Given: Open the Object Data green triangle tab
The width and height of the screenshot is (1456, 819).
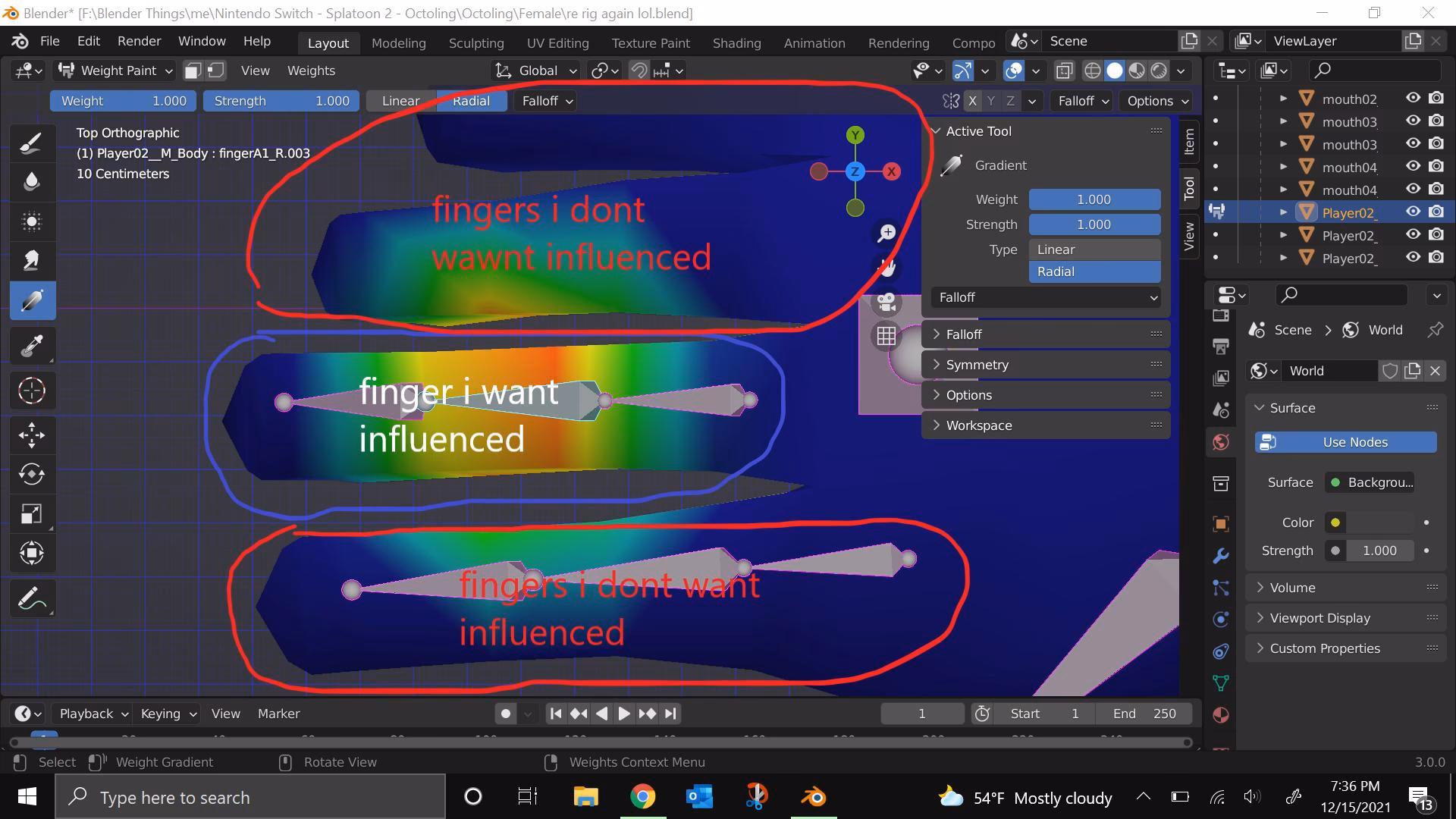Looking at the screenshot, I should click(1221, 682).
